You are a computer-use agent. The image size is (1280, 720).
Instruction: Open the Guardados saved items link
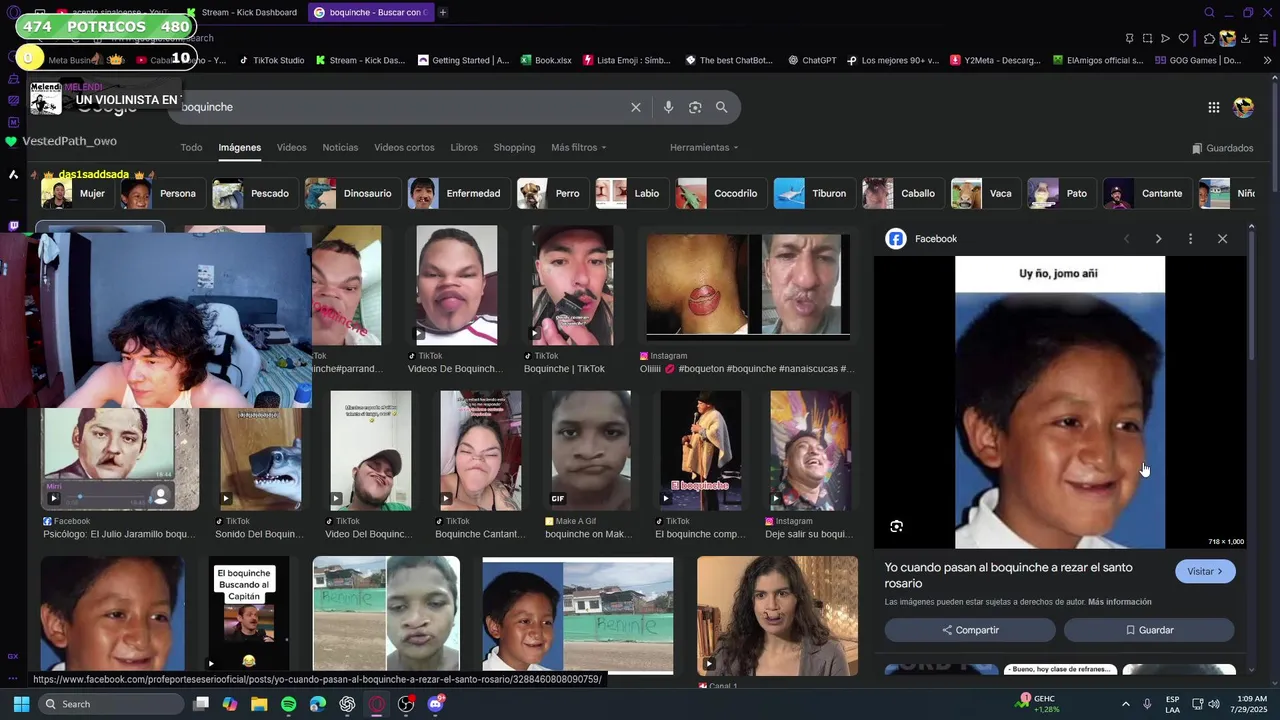[x=1222, y=148]
